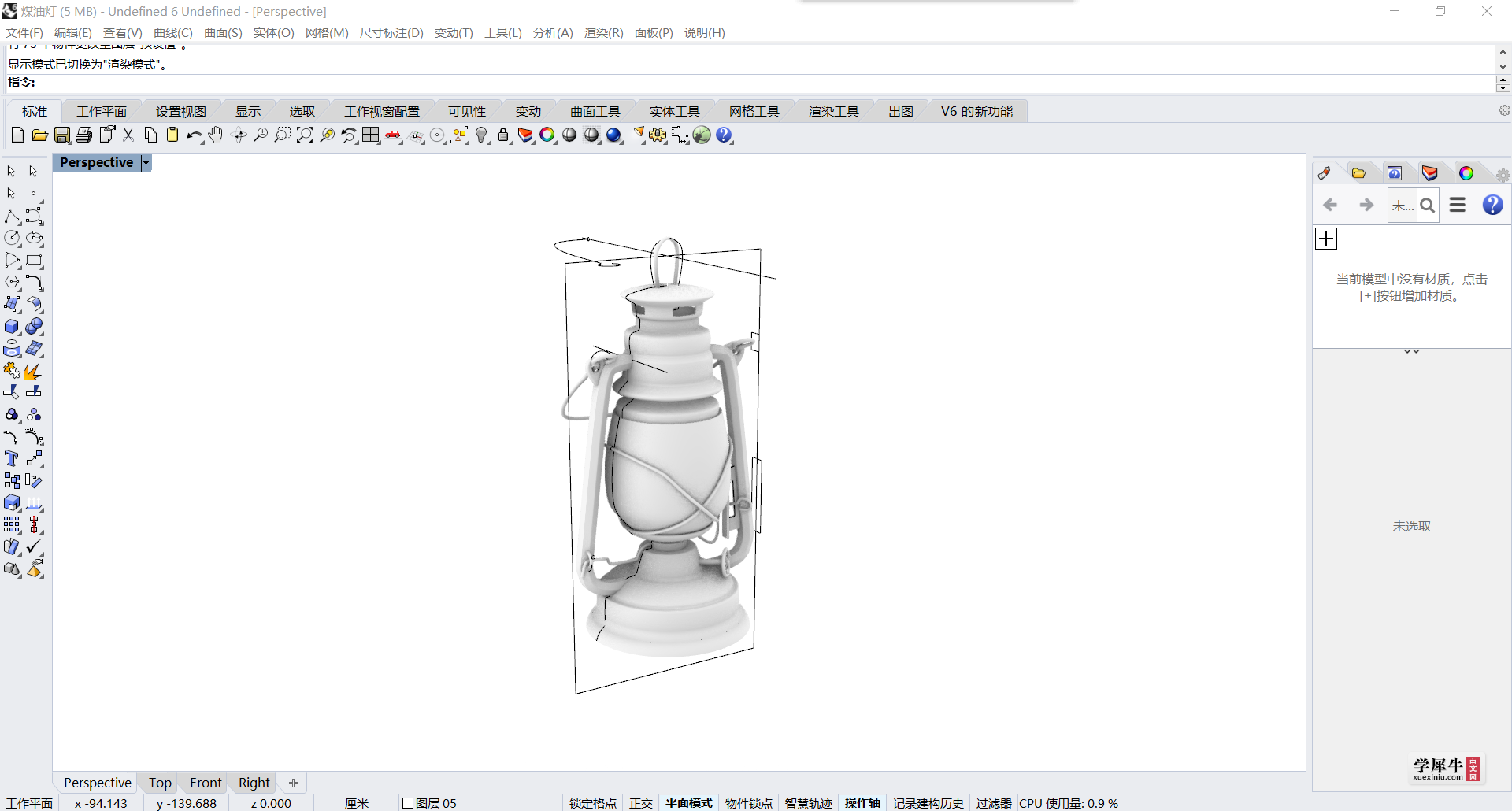Click the 图层 05 layer color box

pyautogui.click(x=408, y=803)
